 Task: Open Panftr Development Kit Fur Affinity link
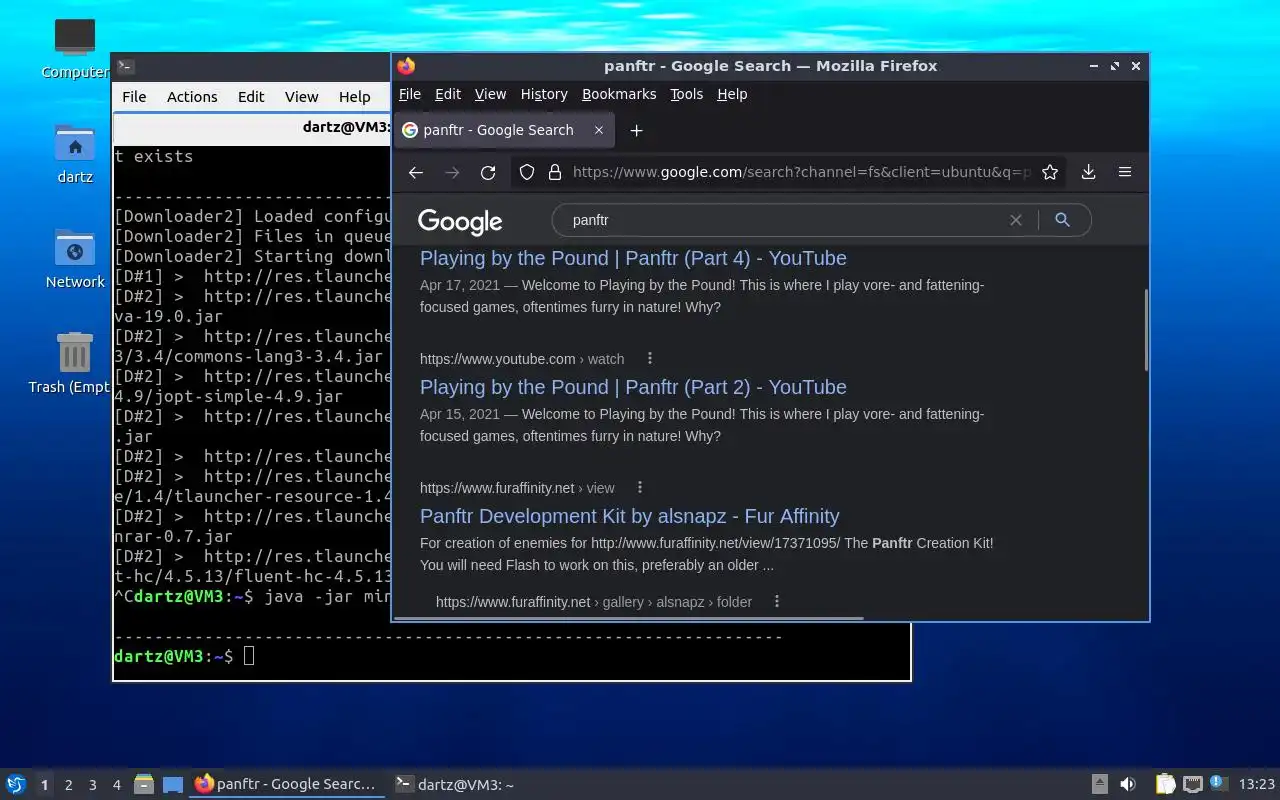click(630, 516)
